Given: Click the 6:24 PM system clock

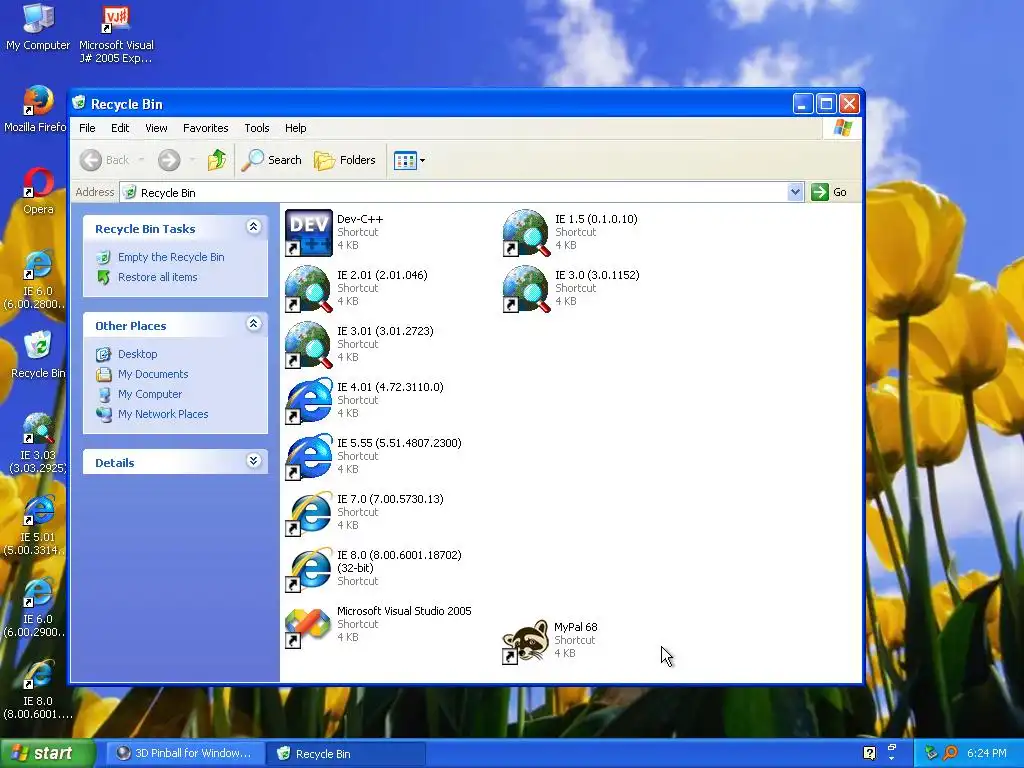Looking at the screenshot, I should [987, 753].
